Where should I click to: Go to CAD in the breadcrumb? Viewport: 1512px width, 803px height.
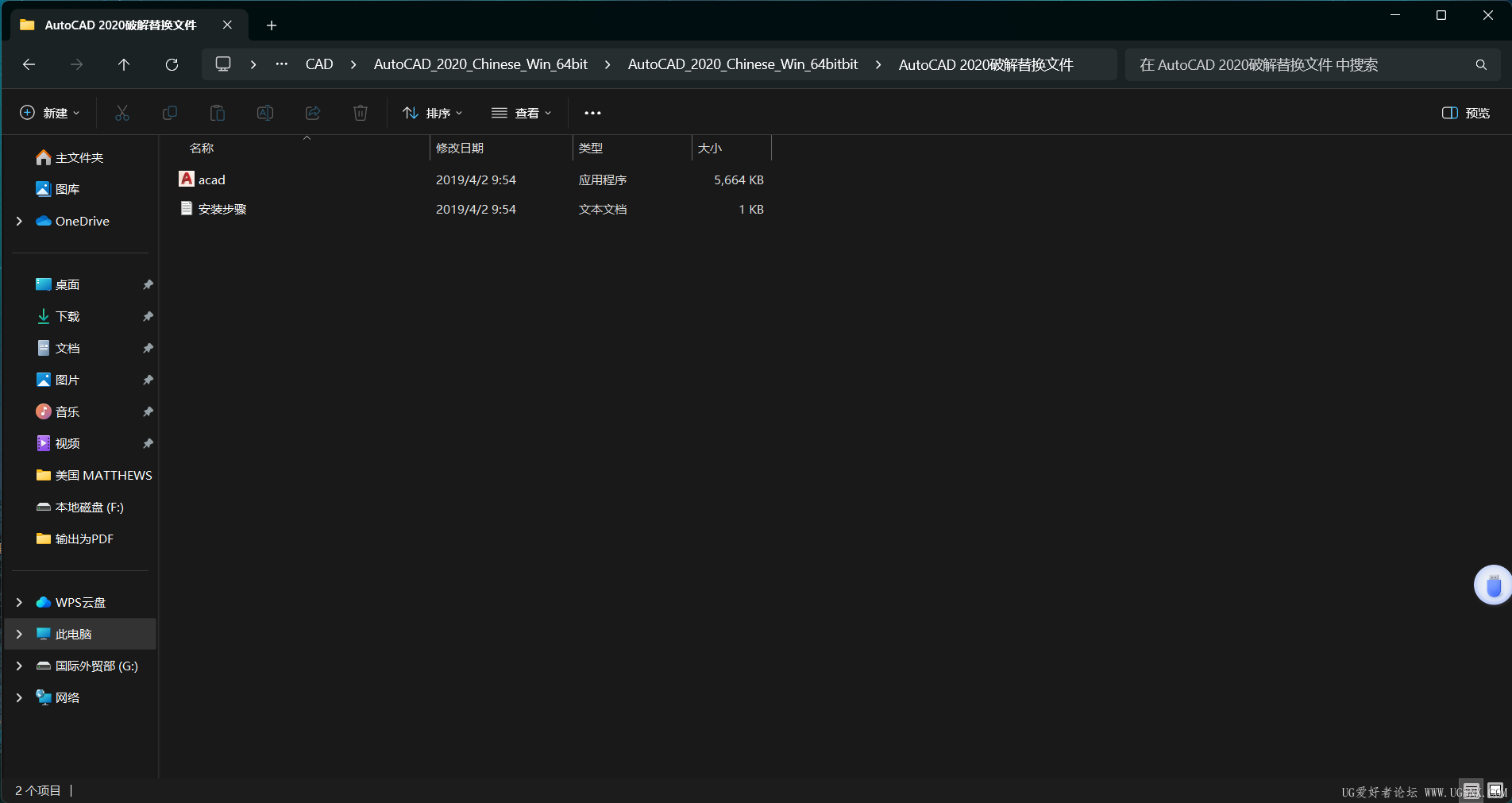(x=319, y=64)
